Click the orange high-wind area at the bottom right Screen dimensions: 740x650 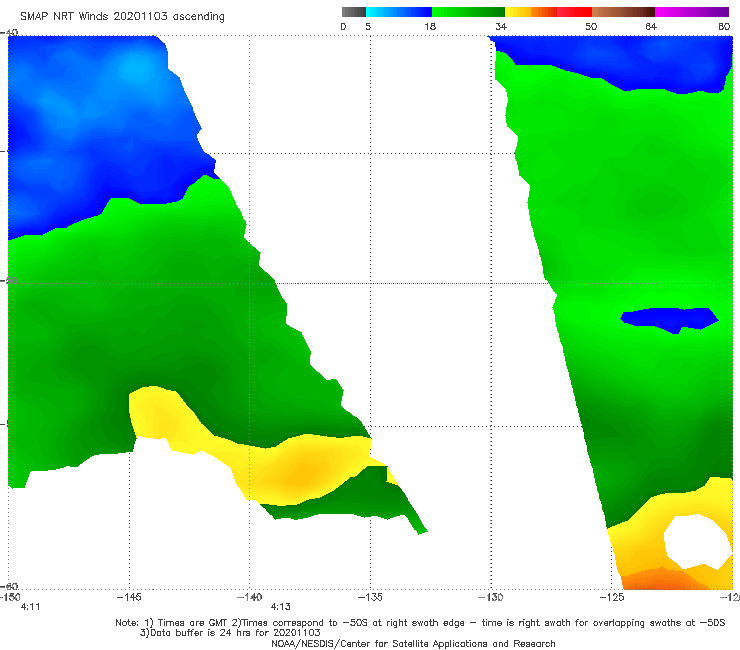[x=661, y=580]
